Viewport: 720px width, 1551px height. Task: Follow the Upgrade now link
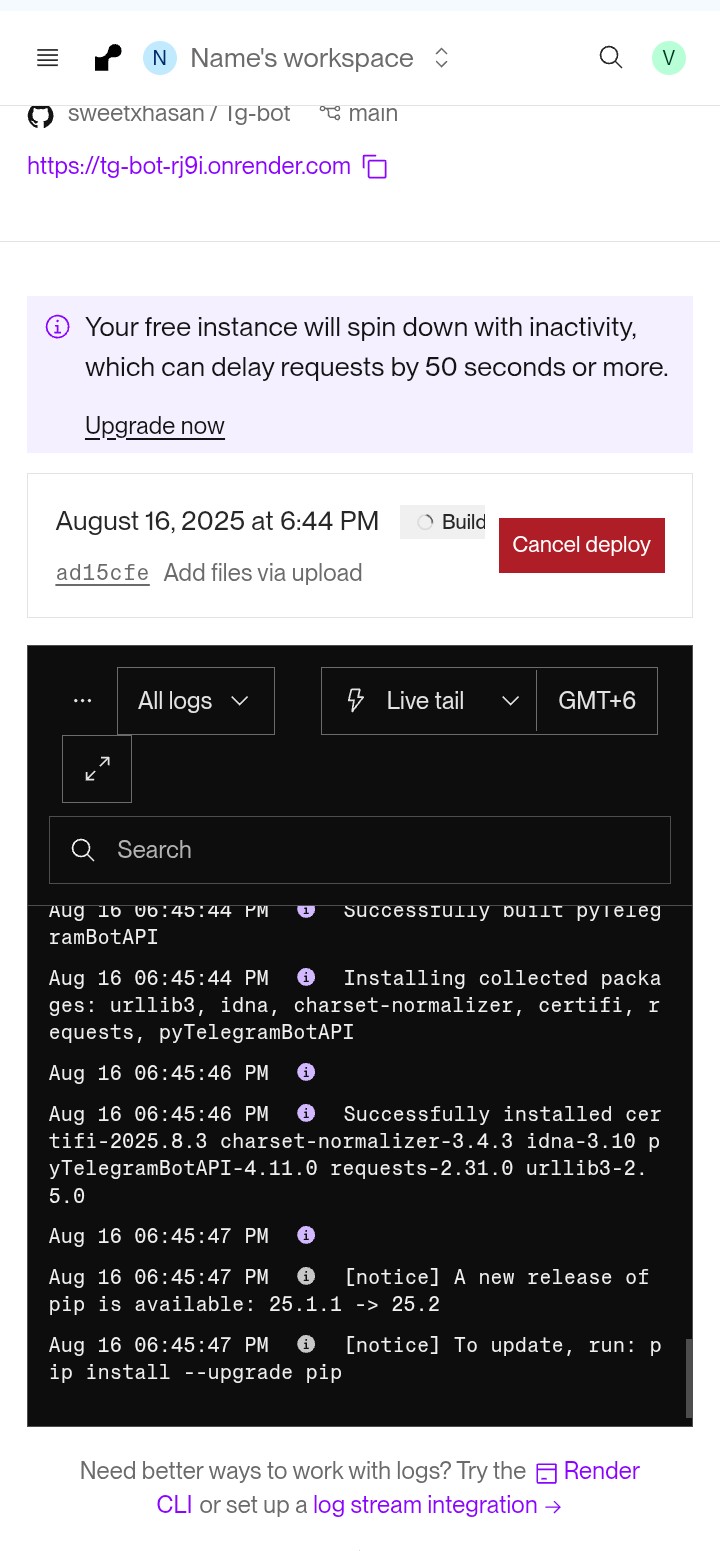155,426
